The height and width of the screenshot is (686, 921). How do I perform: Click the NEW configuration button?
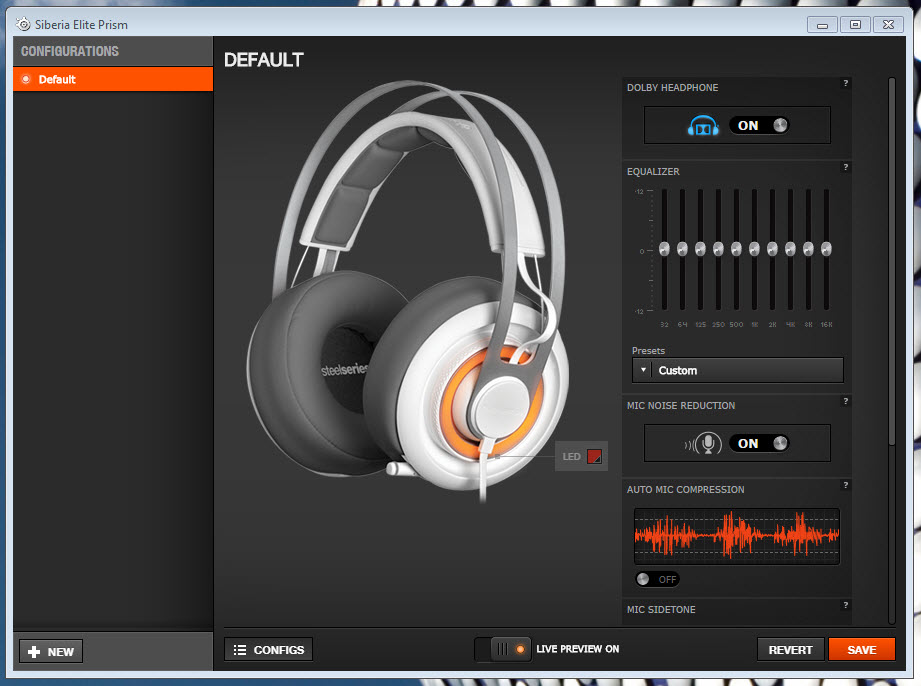point(51,651)
